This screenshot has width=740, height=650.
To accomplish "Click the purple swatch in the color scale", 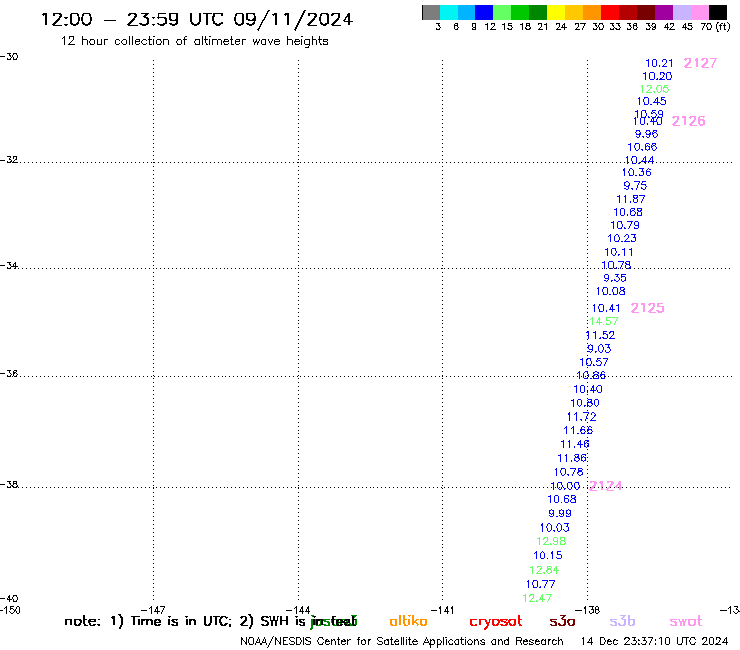I will click(664, 12).
